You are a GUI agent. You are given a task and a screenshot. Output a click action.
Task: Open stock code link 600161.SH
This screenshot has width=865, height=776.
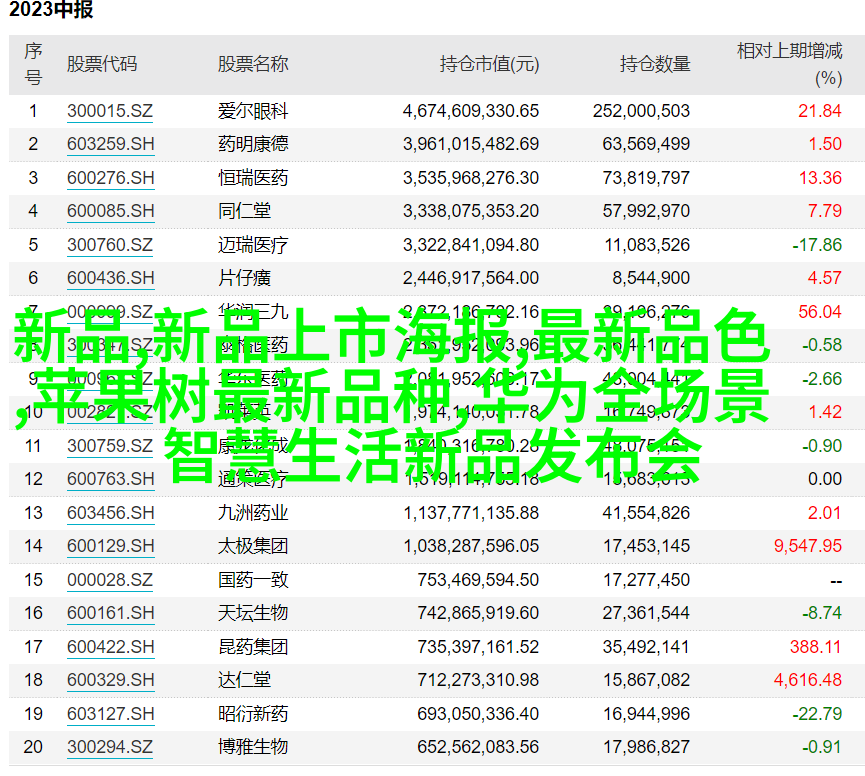coord(110,613)
